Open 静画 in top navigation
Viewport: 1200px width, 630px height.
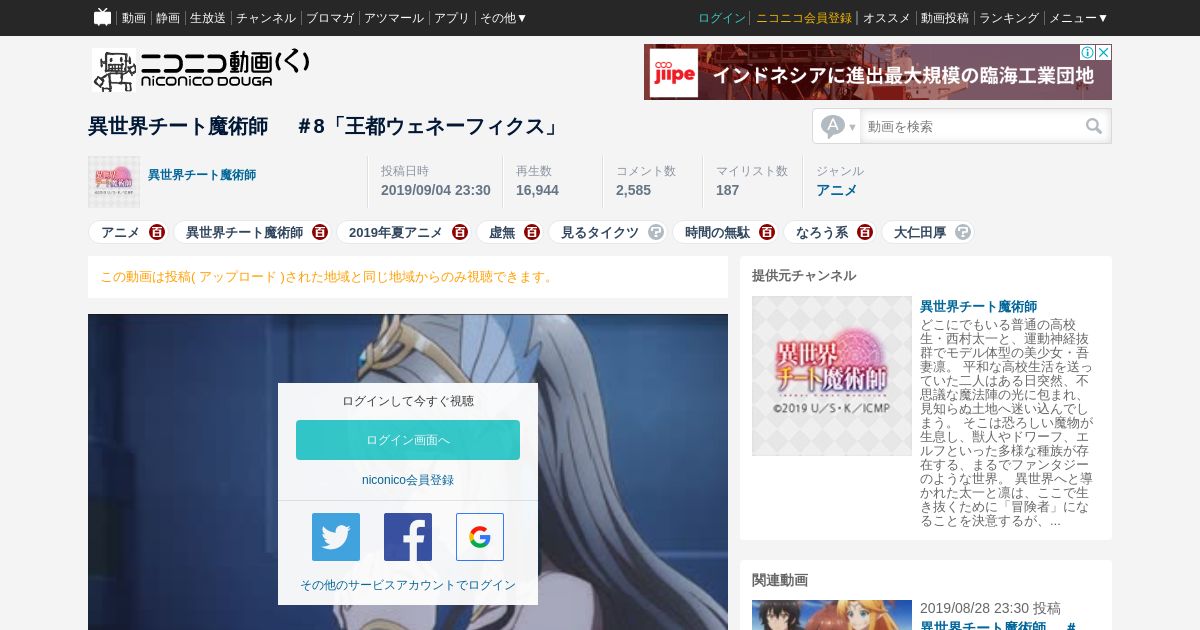click(x=168, y=18)
